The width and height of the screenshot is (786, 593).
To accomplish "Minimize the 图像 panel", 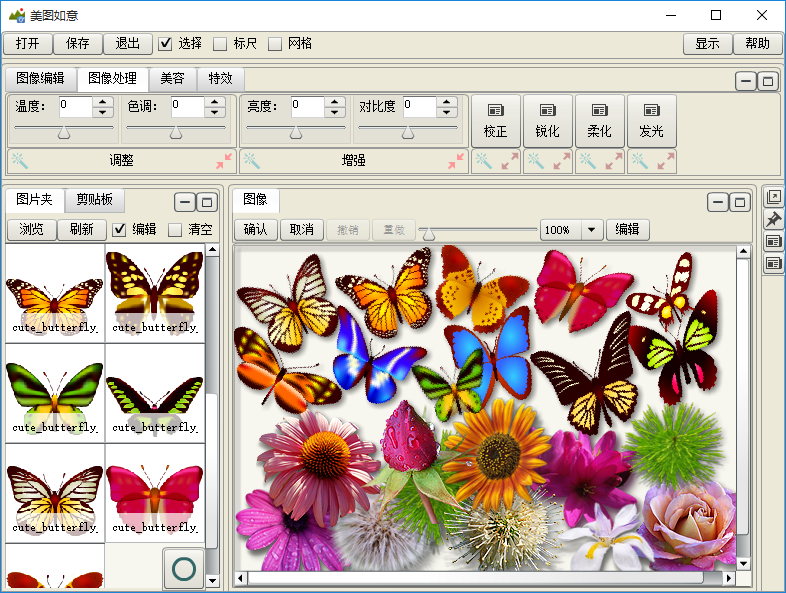I will pyautogui.click(x=718, y=203).
